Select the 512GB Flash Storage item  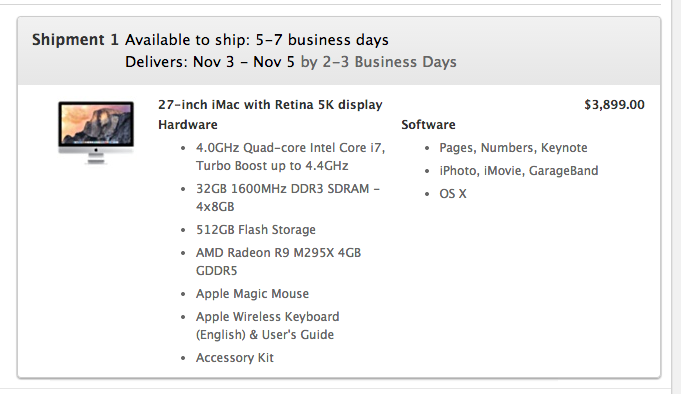(x=255, y=230)
